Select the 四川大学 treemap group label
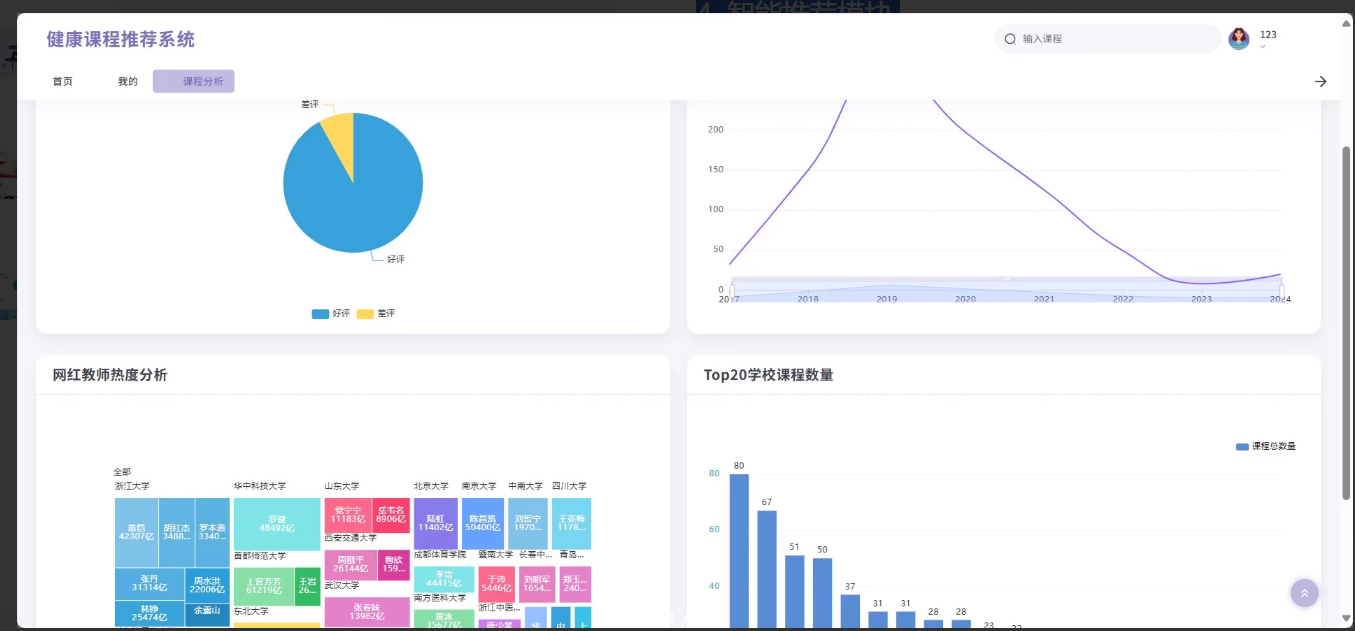 [570, 486]
